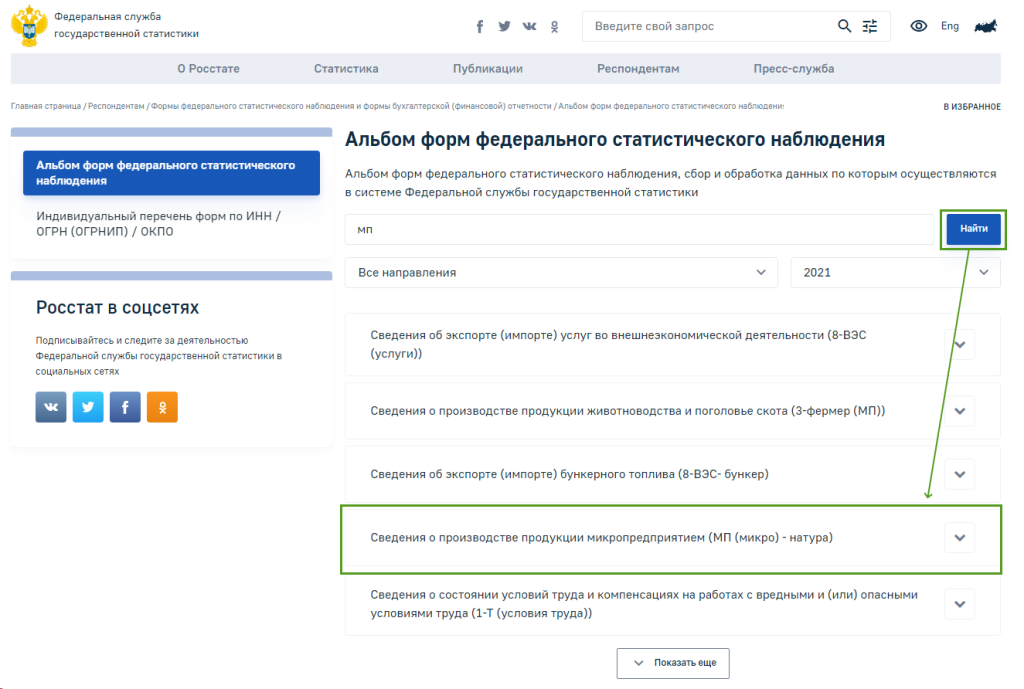
Task: Open the 'Все направления' dropdown
Action: [x=560, y=272]
